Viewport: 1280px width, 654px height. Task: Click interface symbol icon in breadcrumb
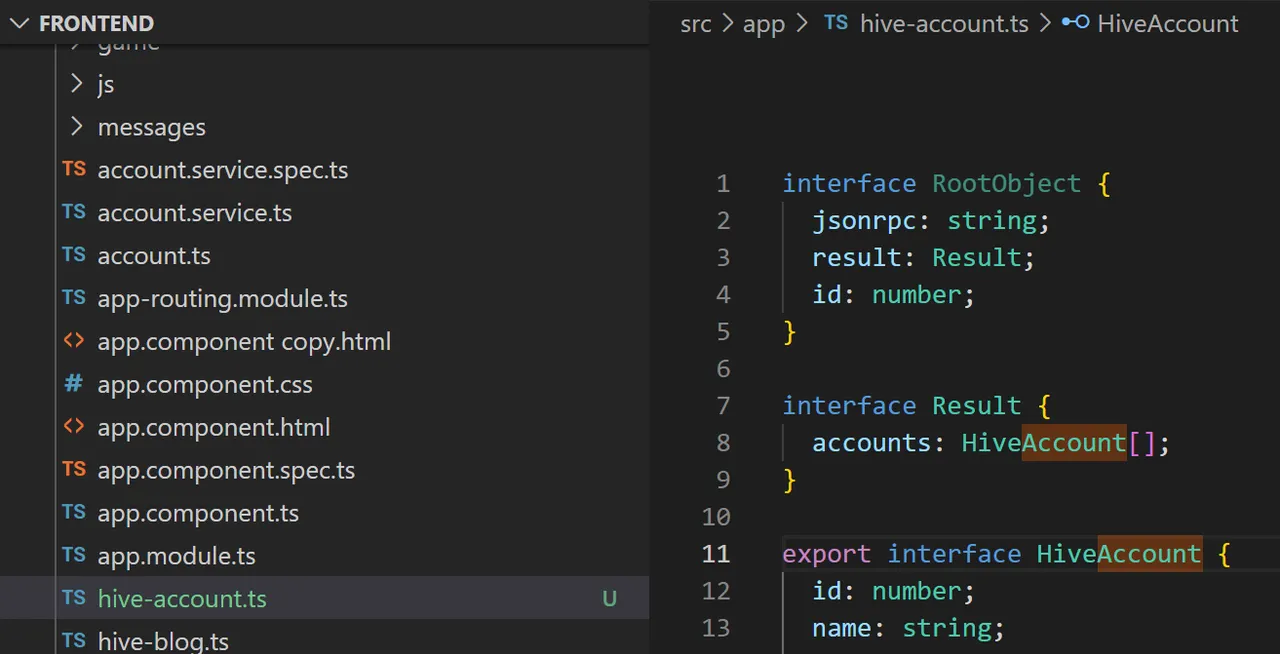[x=1076, y=23]
